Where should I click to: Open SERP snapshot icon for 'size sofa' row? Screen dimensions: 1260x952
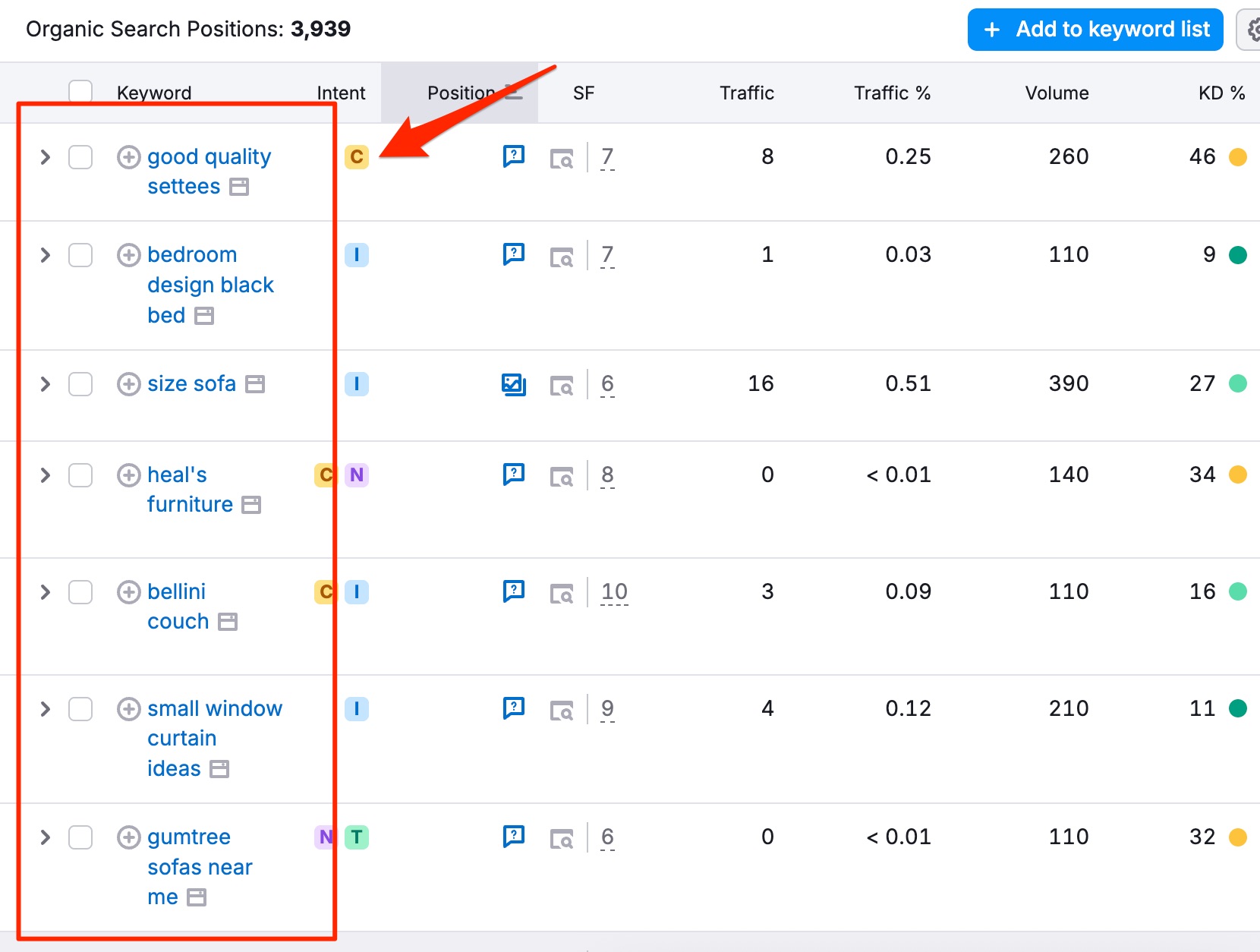point(562,386)
